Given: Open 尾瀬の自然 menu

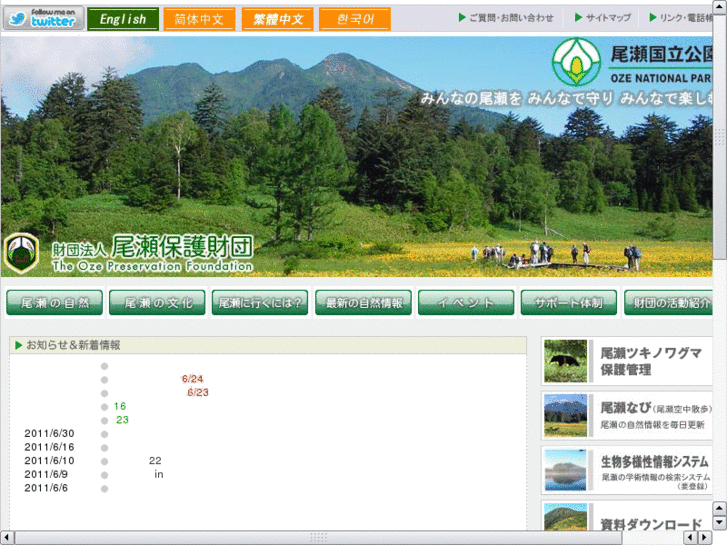Looking at the screenshot, I should tap(55, 303).
